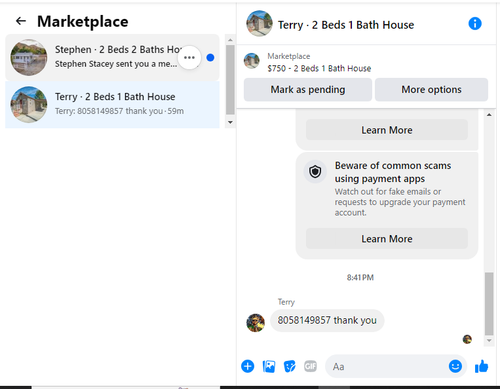
Task: Click the $750 - 2 Beds 1 Bath House listing
Action: point(319,68)
